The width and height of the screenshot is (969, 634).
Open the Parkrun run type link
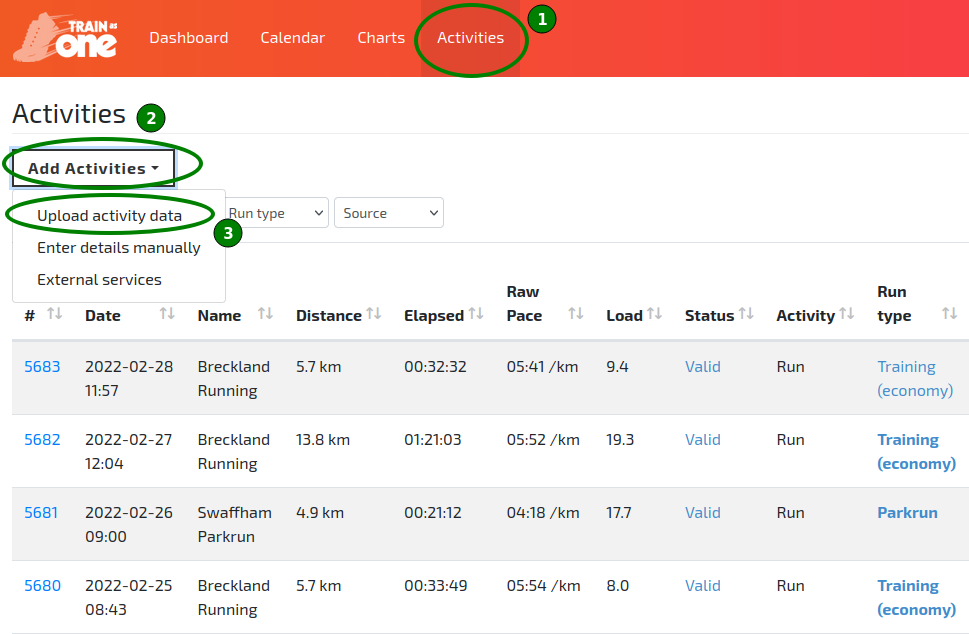coord(907,512)
